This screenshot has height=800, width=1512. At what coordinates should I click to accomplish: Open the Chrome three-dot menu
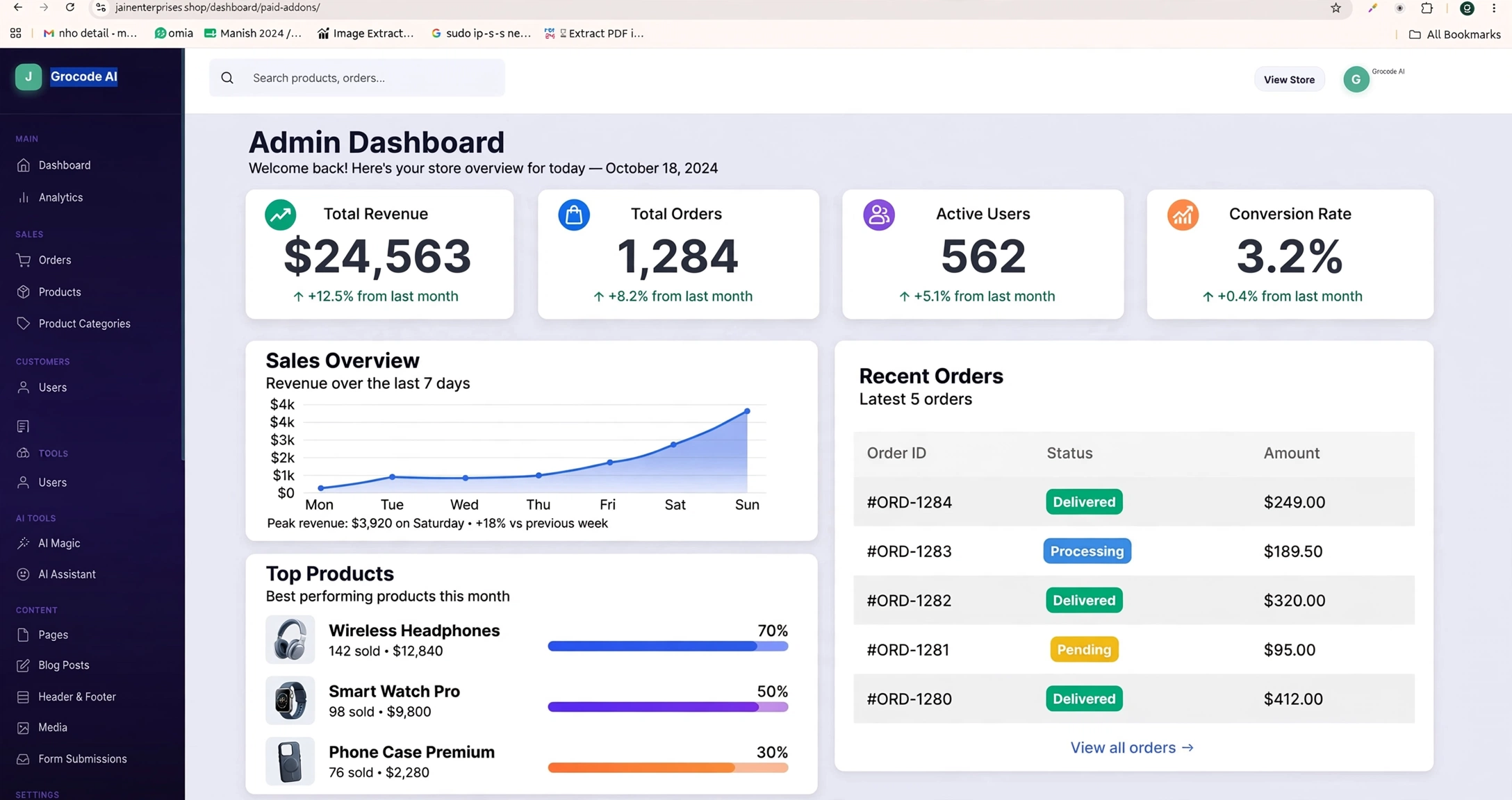pyautogui.click(x=1494, y=8)
